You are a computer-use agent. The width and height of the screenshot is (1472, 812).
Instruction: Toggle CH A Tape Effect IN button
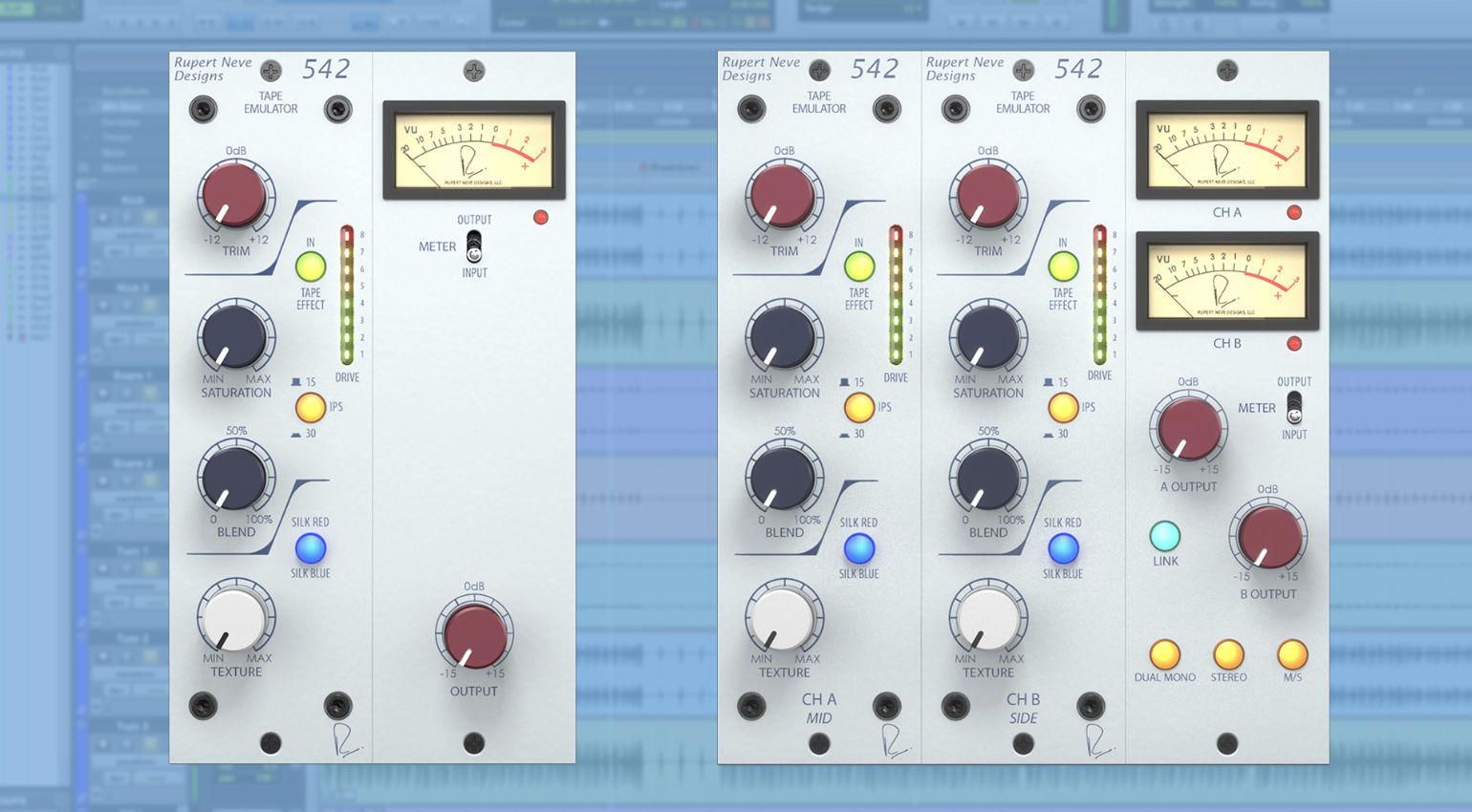pyautogui.click(x=859, y=267)
